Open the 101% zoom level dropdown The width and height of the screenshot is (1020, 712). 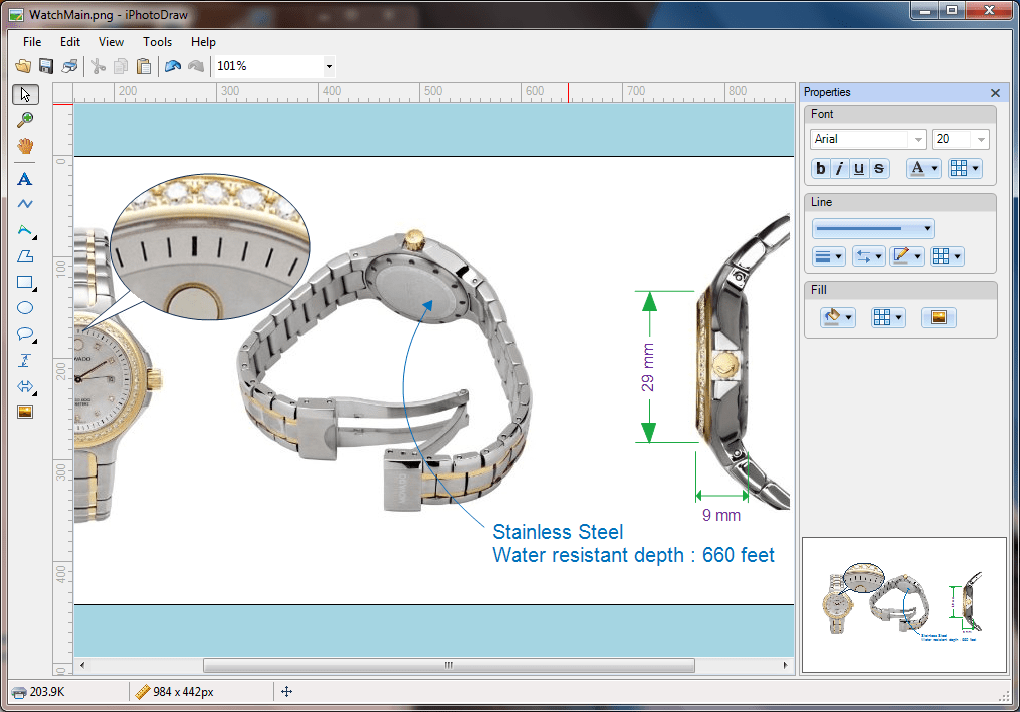(x=329, y=66)
